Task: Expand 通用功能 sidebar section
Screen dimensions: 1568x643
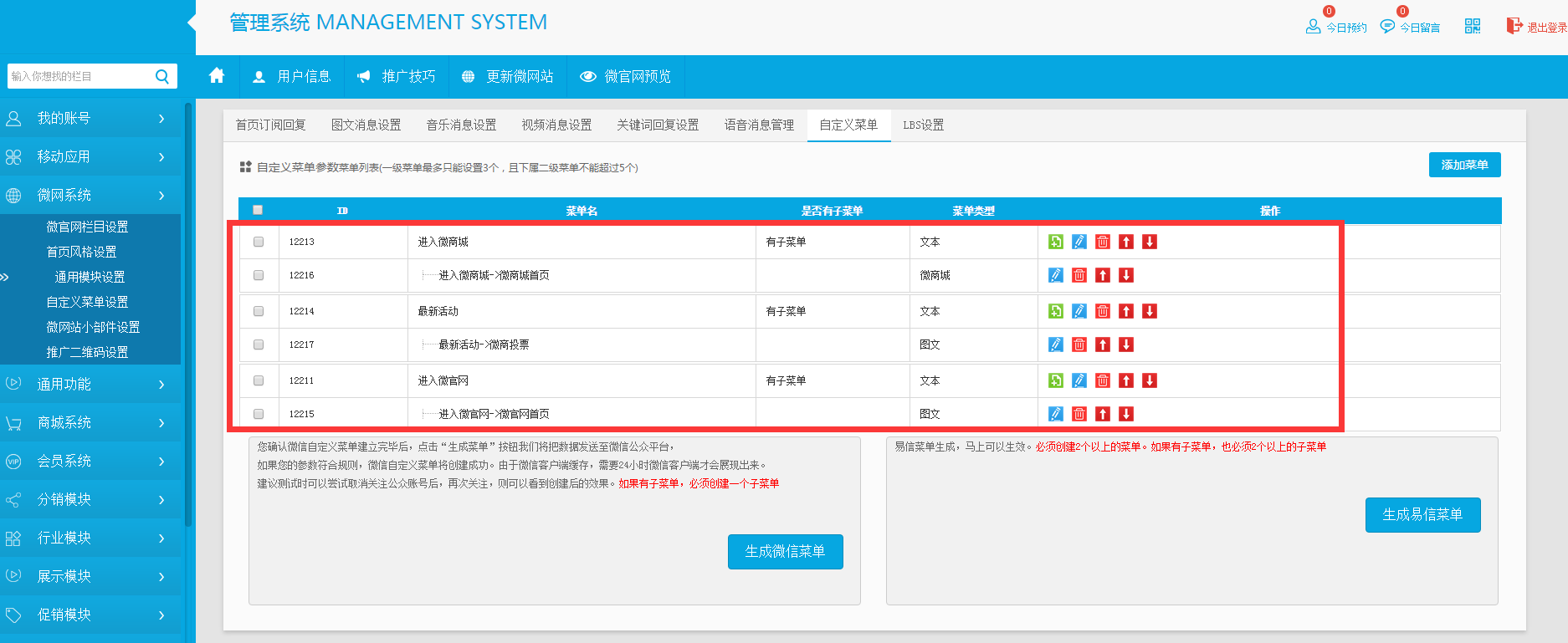Action: point(90,385)
